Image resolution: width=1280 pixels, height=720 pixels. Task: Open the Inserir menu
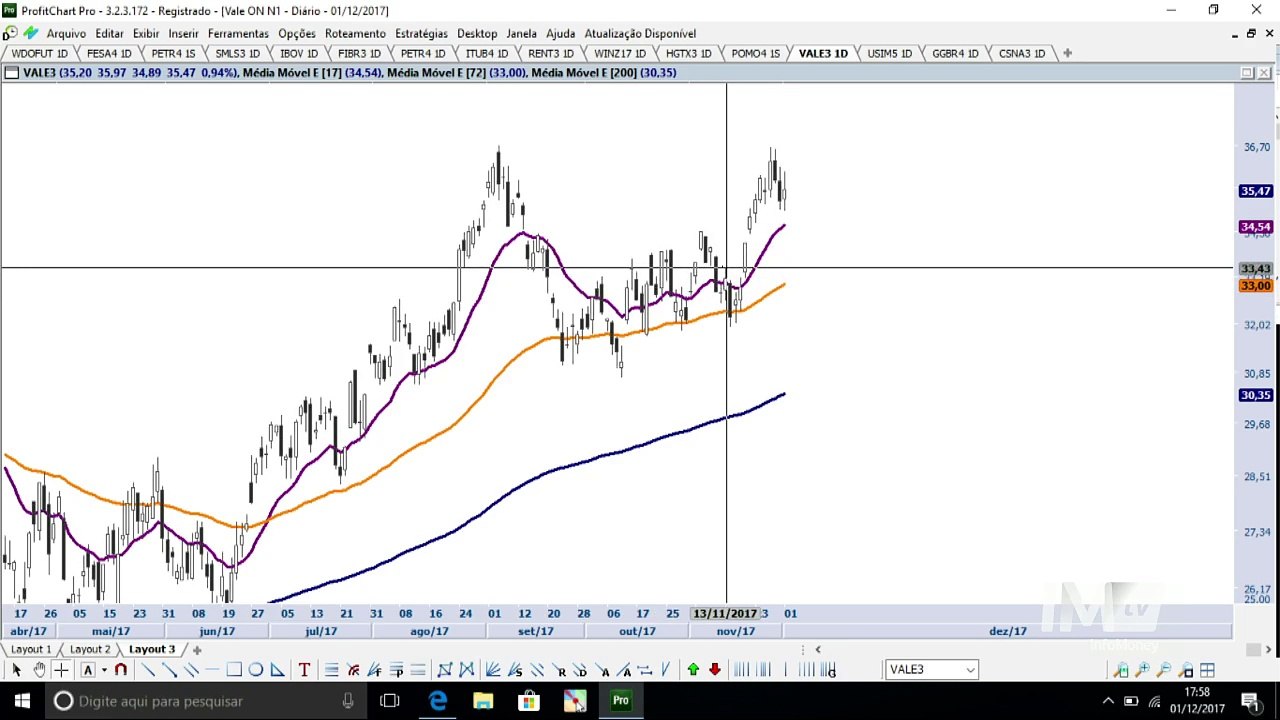pyautogui.click(x=183, y=33)
